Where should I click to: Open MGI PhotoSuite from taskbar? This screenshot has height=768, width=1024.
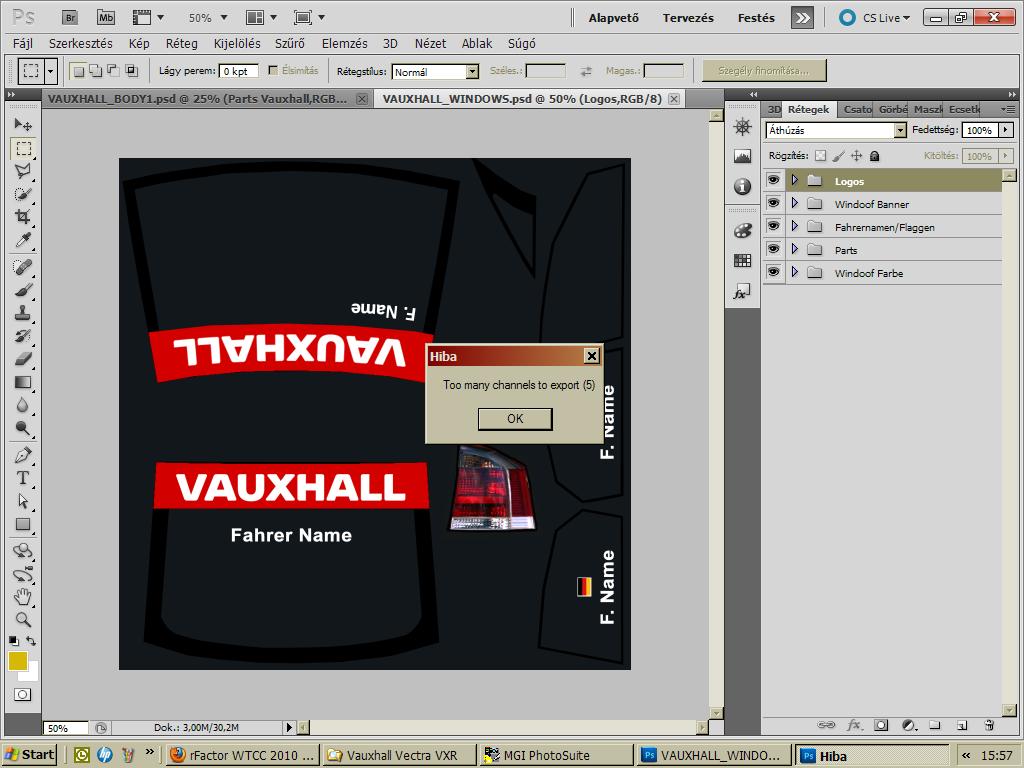click(x=554, y=755)
